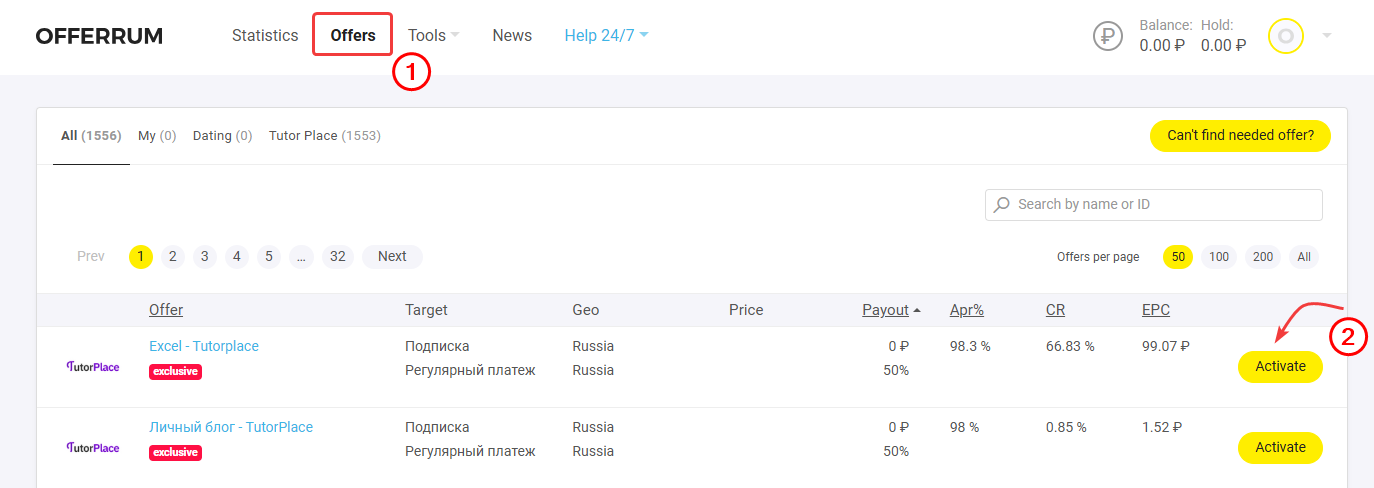Expand the account dropdown arrow
This screenshot has height=488, width=1374.
click(x=1327, y=36)
